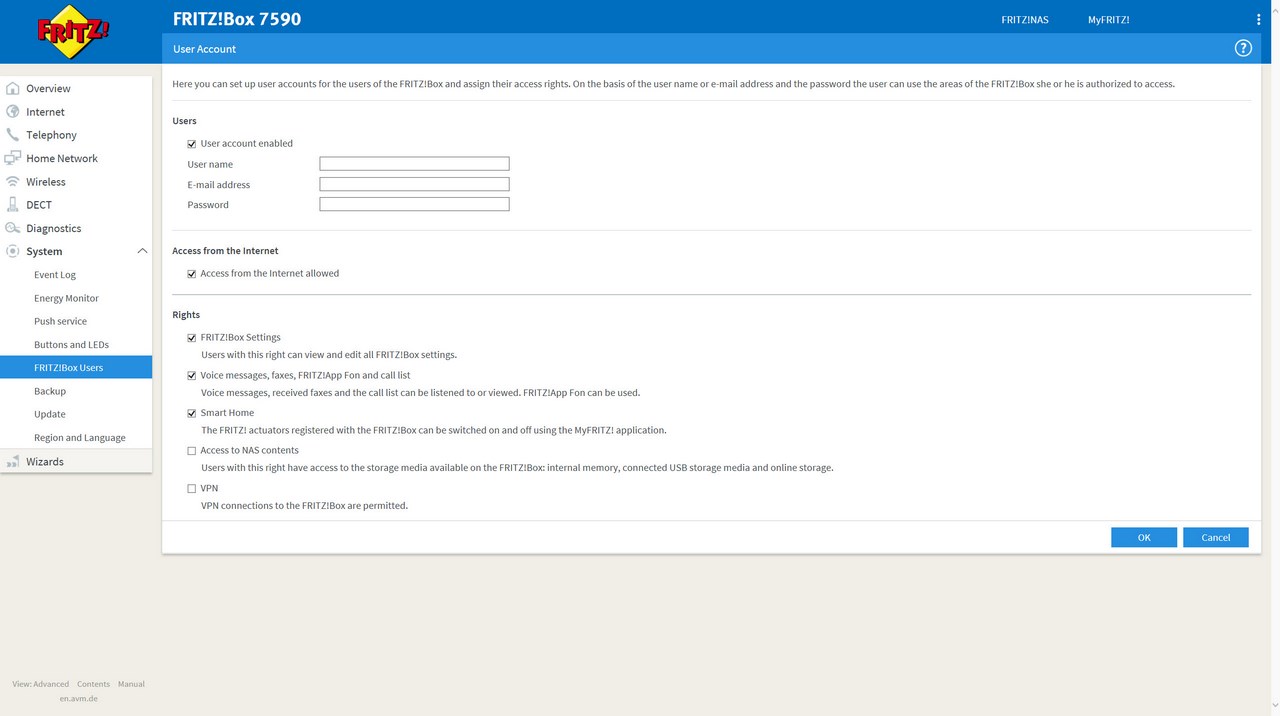The height and width of the screenshot is (716, 1280).
Task: Click the OK button
Action: (1144, 537)
